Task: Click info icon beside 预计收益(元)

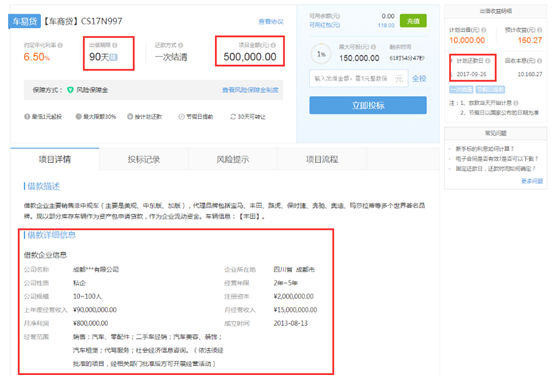Action: [540, 30]
